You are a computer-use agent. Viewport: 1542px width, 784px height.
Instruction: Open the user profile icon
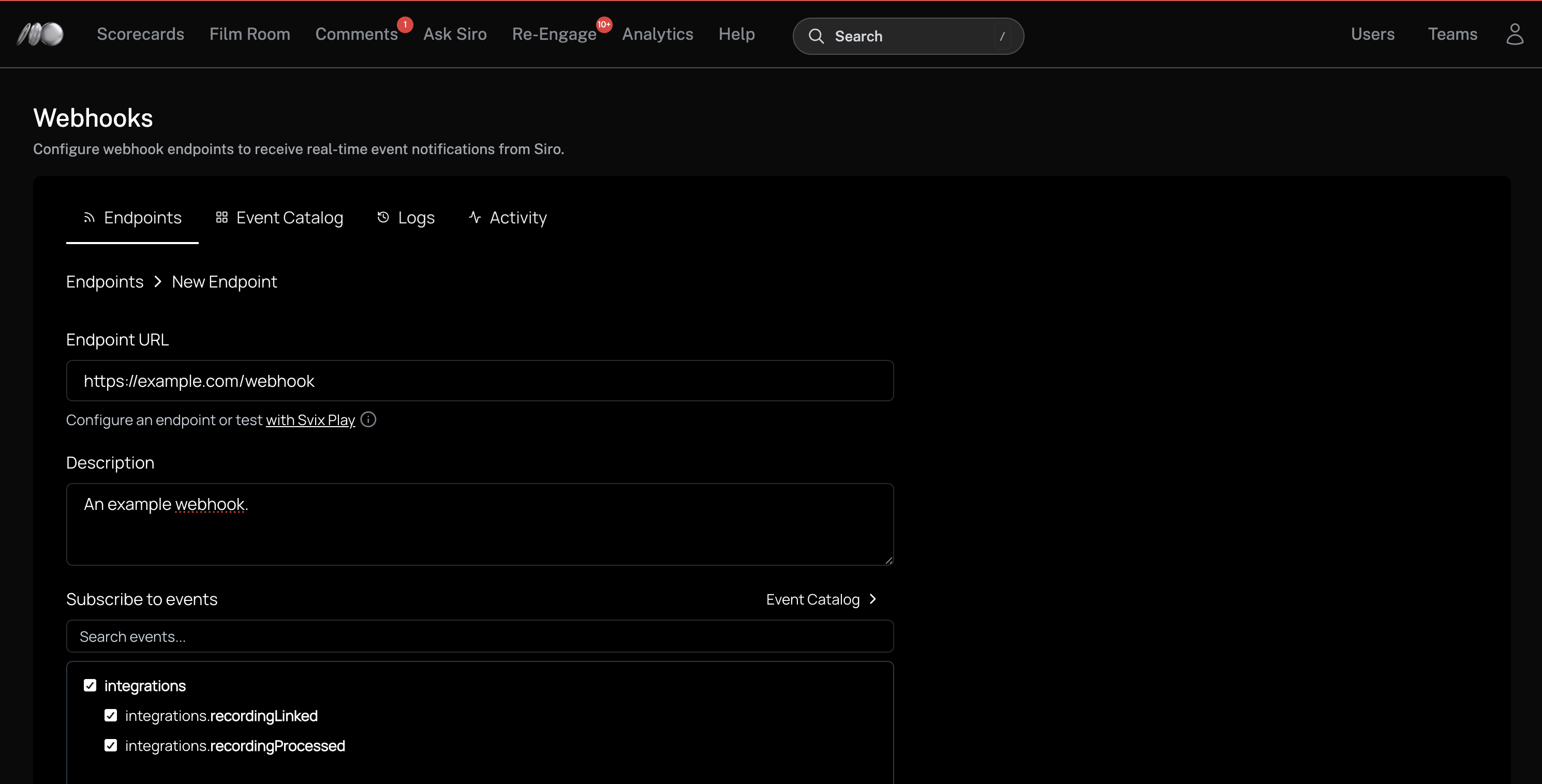coord(1515,34)
